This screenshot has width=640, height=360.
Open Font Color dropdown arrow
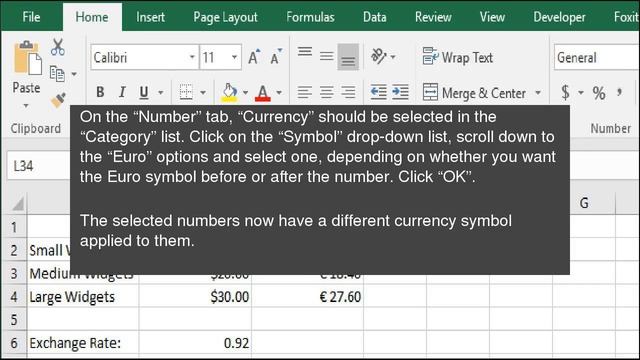[x=279, y=93]
